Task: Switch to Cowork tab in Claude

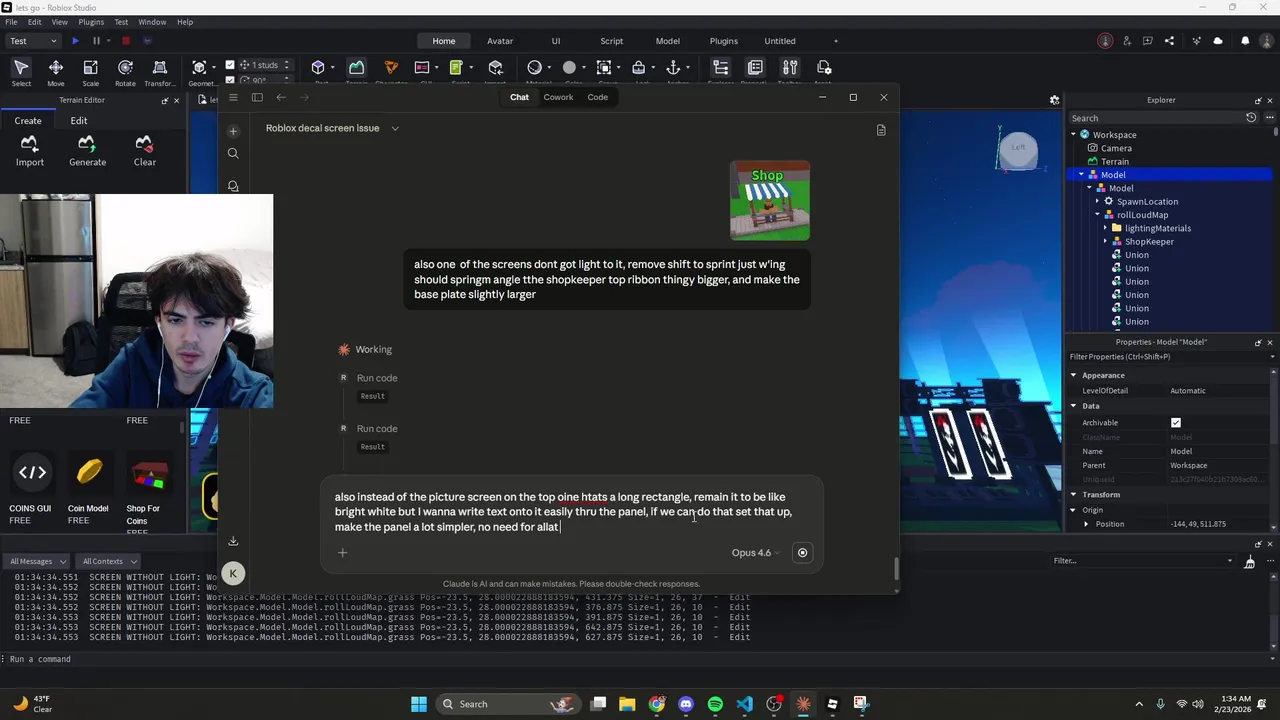Action: (558, 97)
